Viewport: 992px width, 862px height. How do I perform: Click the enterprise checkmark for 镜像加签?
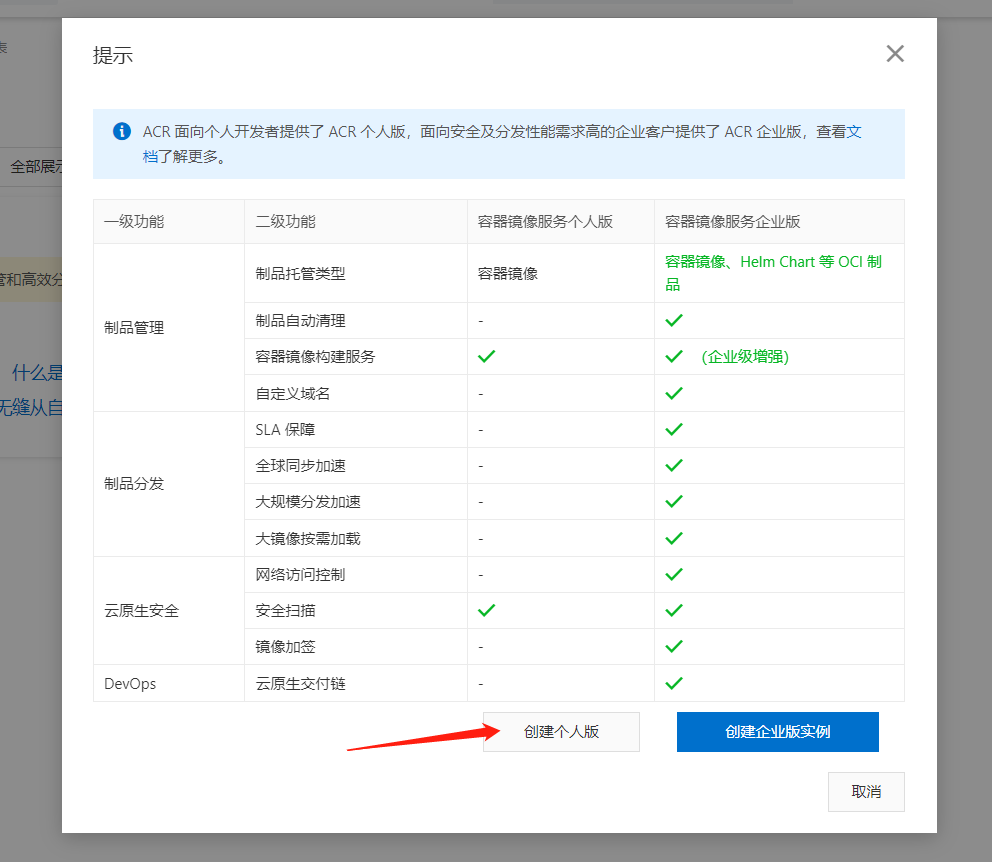(674, 646)
